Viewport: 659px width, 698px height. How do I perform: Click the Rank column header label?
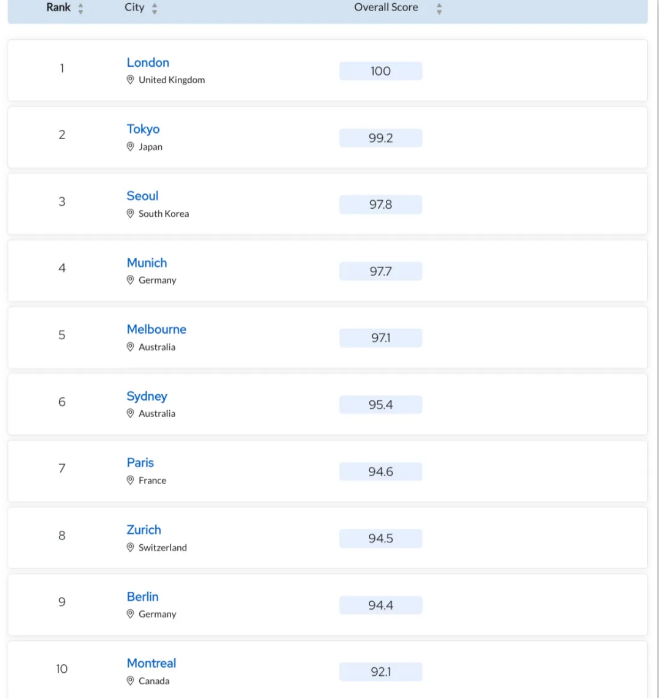pyautogui.click(x=58, y=8)
